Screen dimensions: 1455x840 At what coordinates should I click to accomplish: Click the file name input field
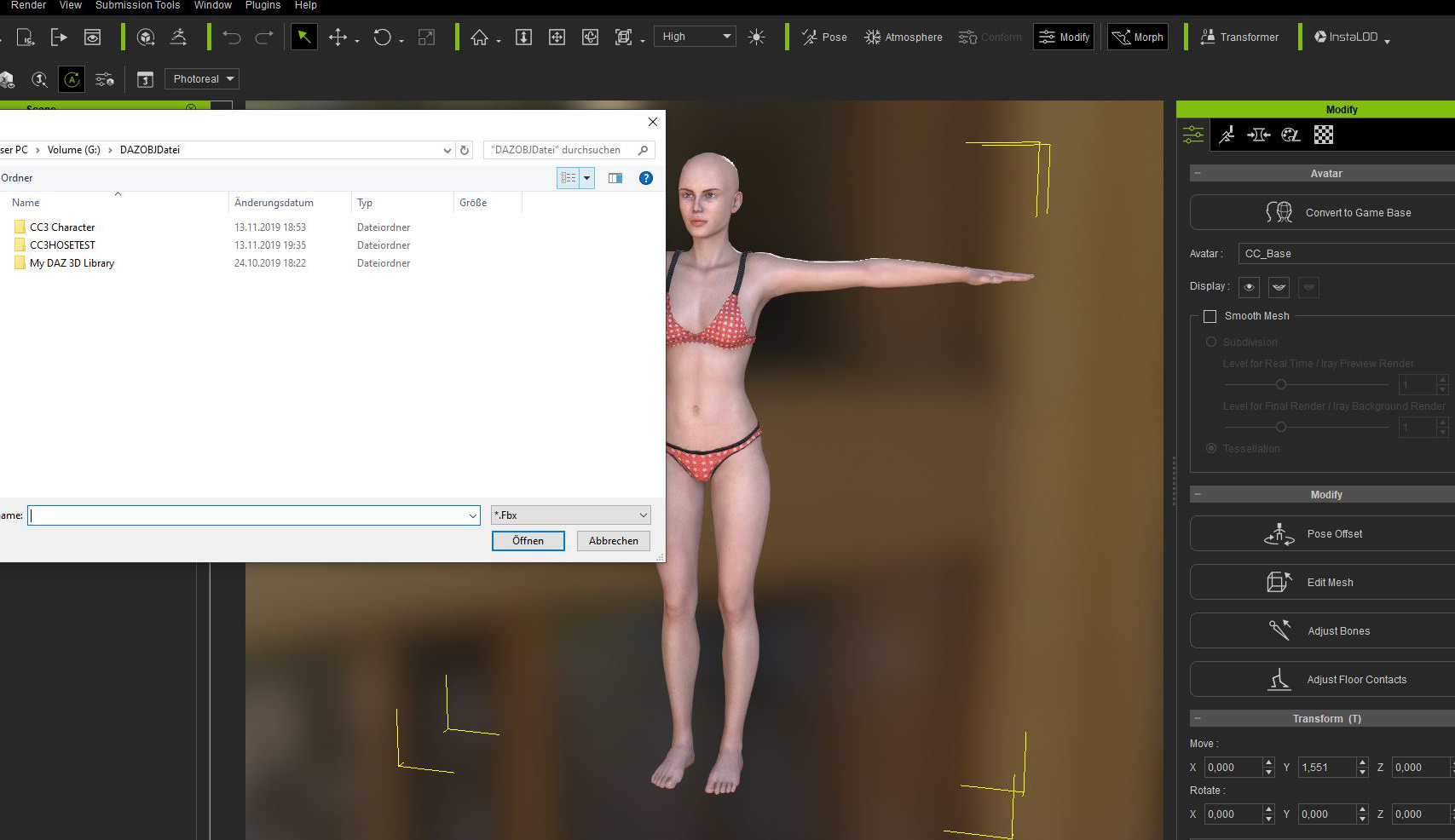[x=253, y=515]
